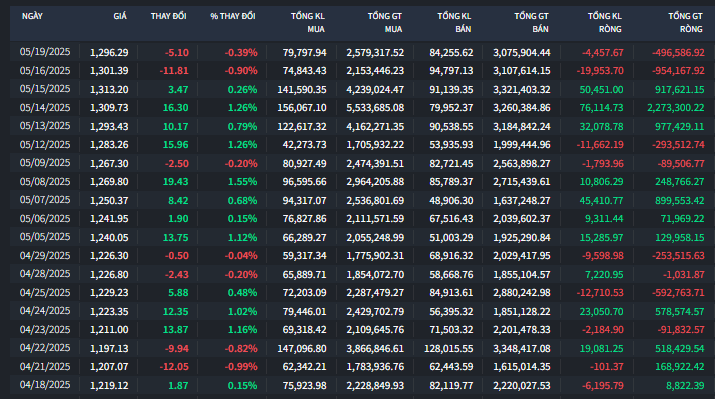Click the TỔNG KL RÒNG header
This screenshot has width=715, height=399.
click(x=605, y=23)
